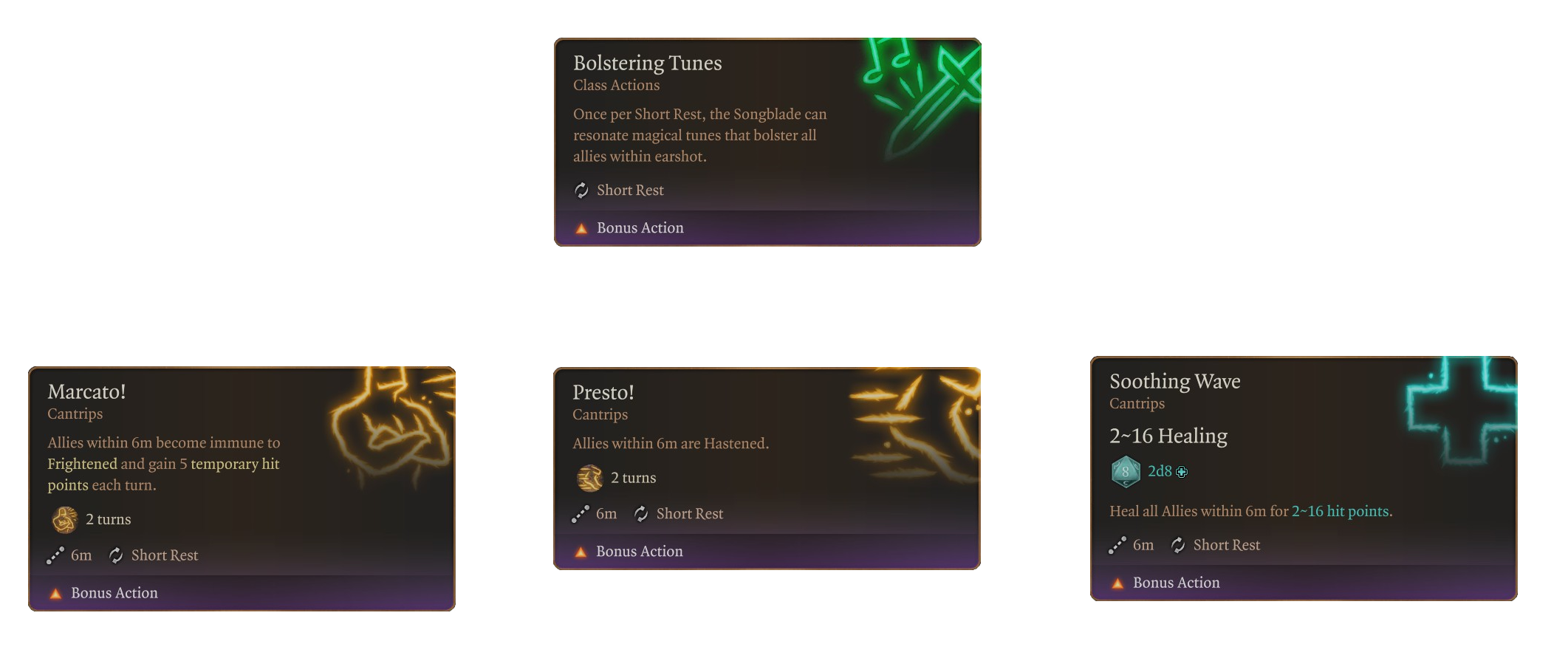Click the Bonus Action bar under Bolstering Tunes
1568x658 pixels.
(767, 228)
